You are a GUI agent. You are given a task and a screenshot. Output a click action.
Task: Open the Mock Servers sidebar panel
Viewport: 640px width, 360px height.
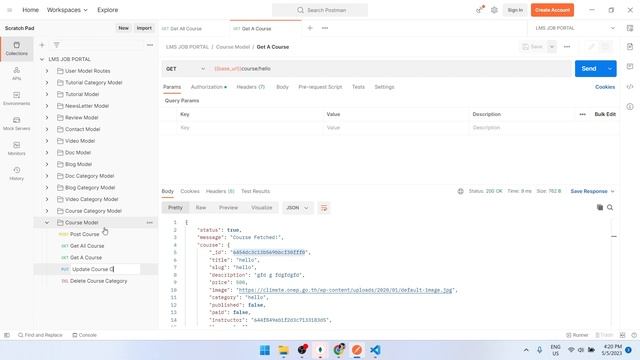pos(16,123)
